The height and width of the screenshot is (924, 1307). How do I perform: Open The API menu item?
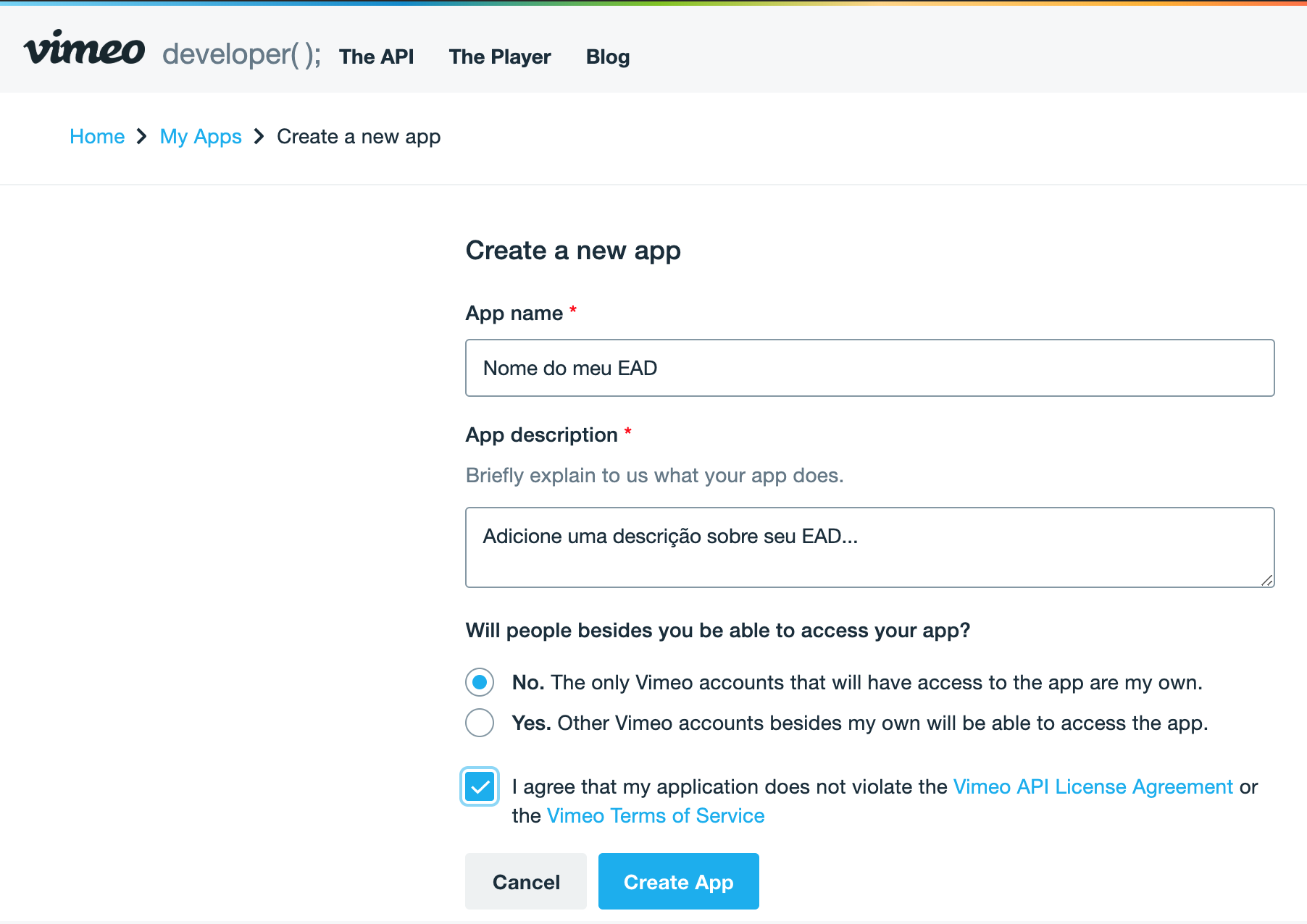377,56
